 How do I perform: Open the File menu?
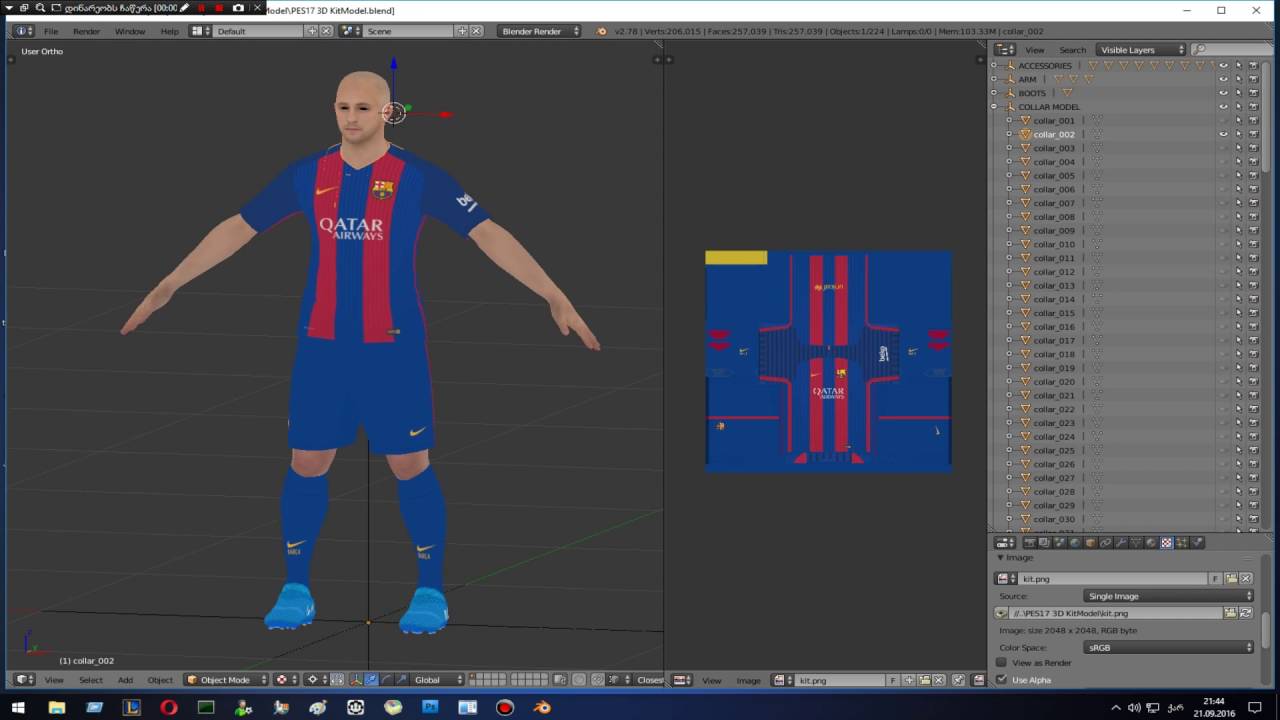(x=51, y=31)
